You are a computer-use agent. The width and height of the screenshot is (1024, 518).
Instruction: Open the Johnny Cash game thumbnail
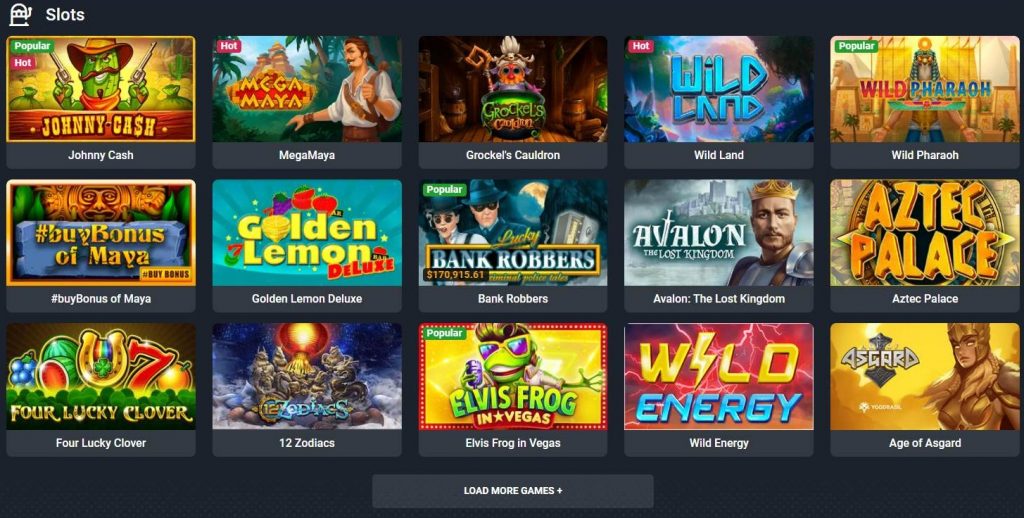click(x=101, y=89)
